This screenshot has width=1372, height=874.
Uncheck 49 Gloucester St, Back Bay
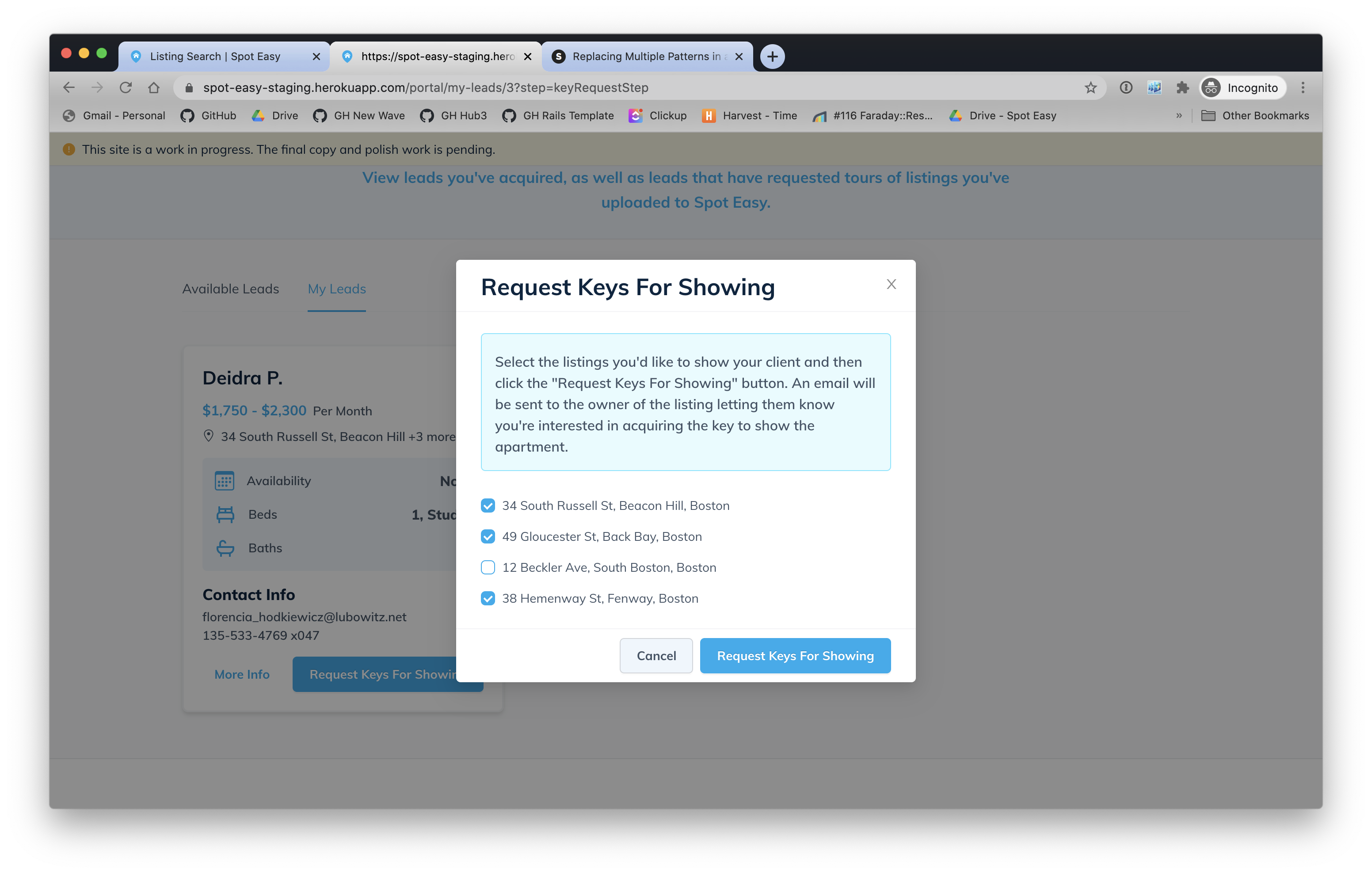488,537
